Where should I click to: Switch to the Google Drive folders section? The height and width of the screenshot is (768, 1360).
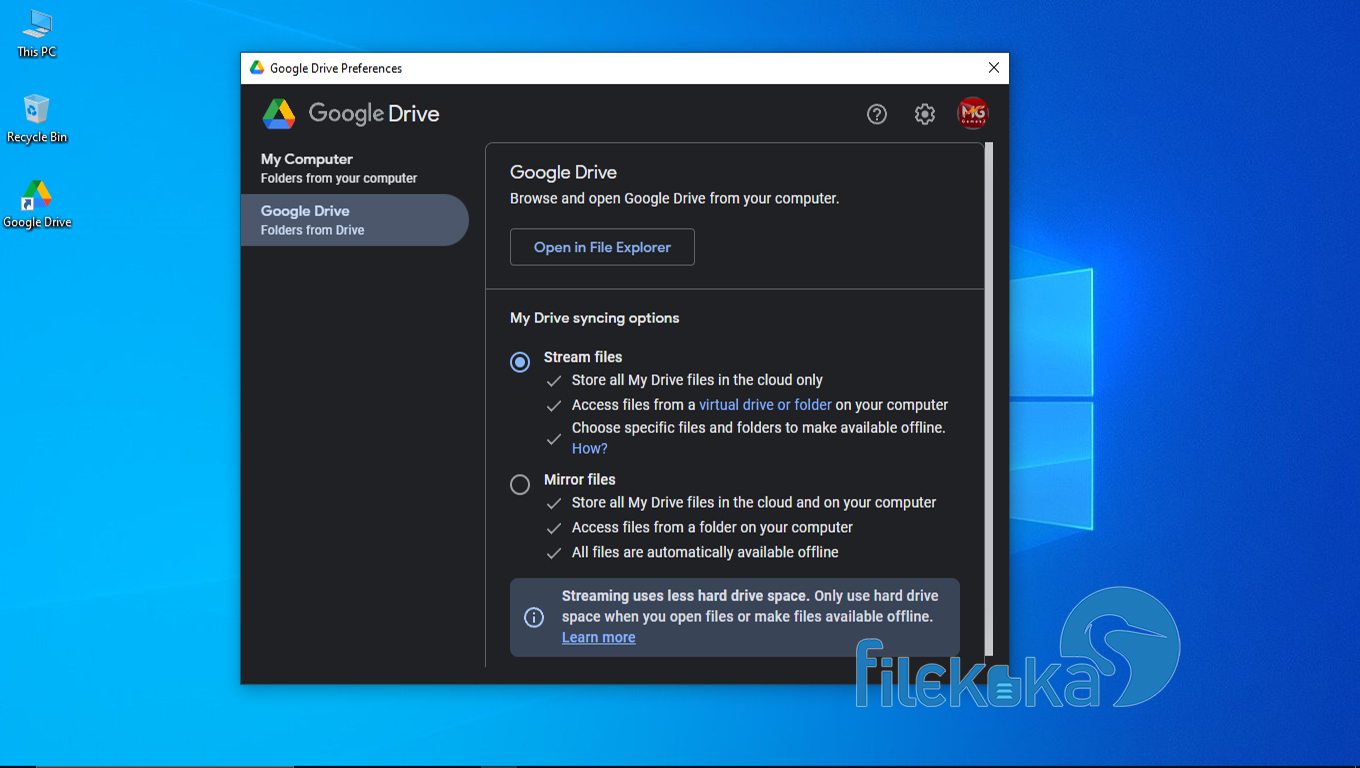pos(355,220)
